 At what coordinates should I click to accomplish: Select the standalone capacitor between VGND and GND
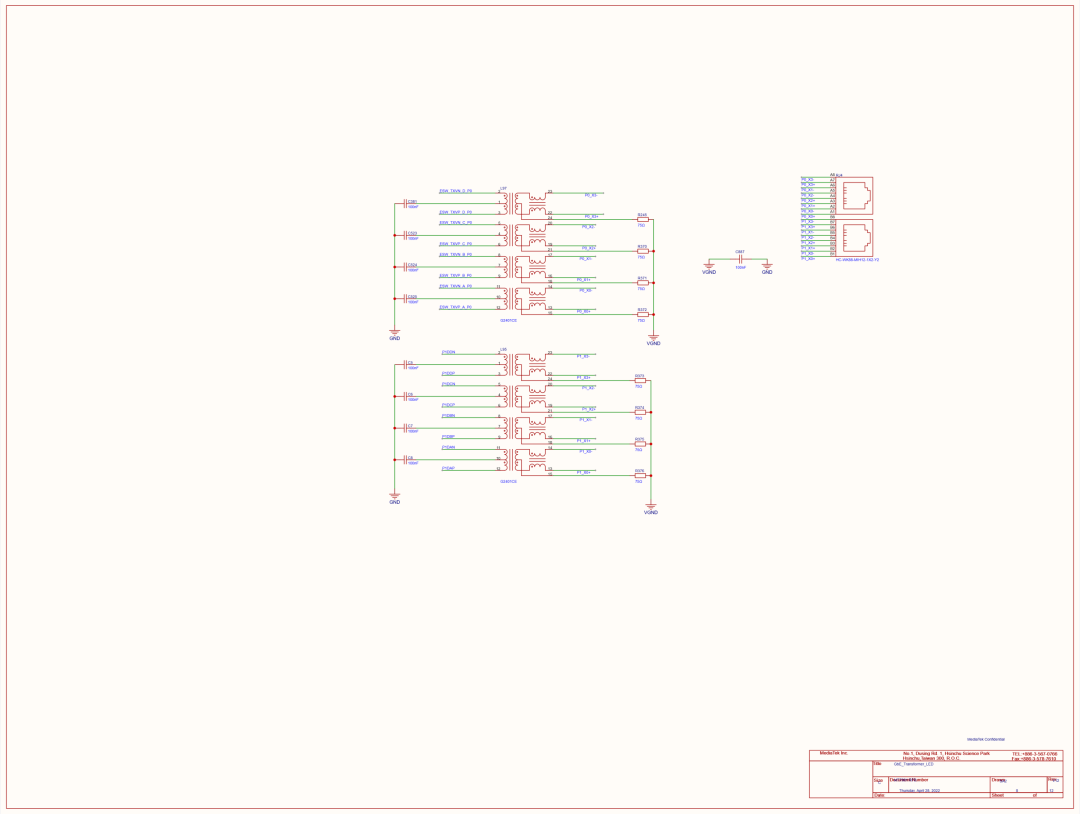point(740,260)
